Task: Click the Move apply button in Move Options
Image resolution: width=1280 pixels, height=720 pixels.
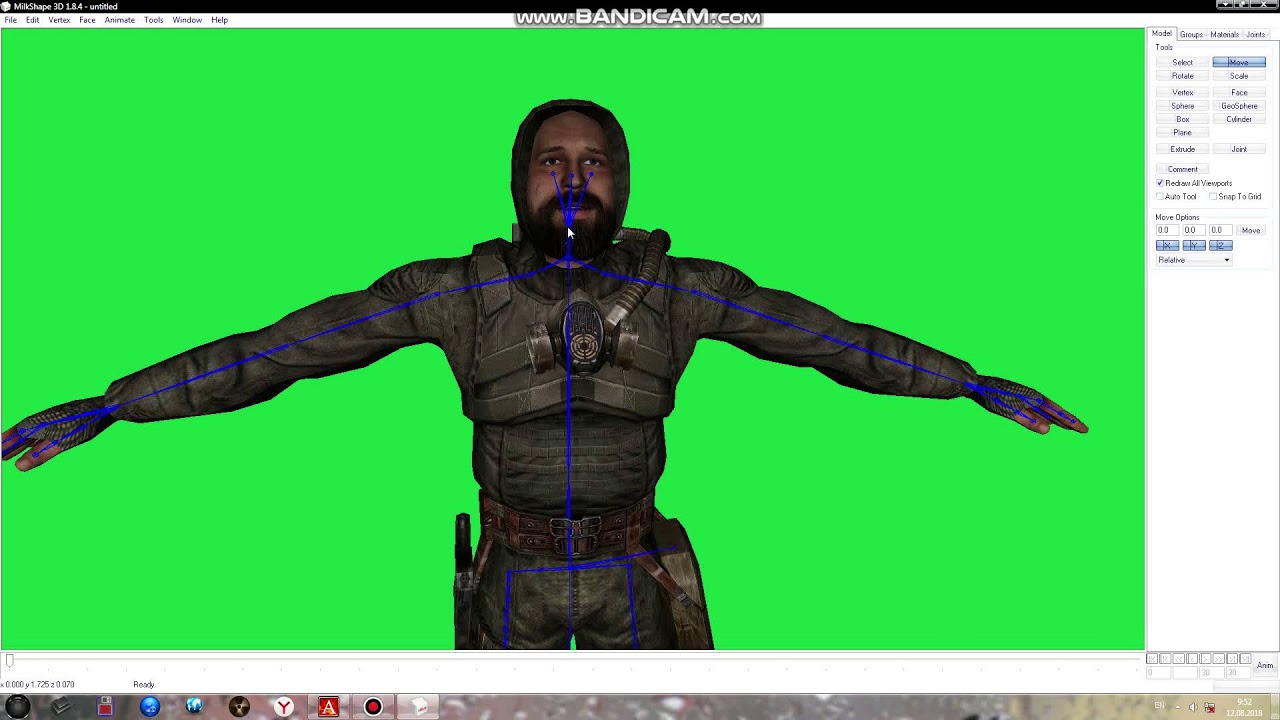Action: (1251, 231)
